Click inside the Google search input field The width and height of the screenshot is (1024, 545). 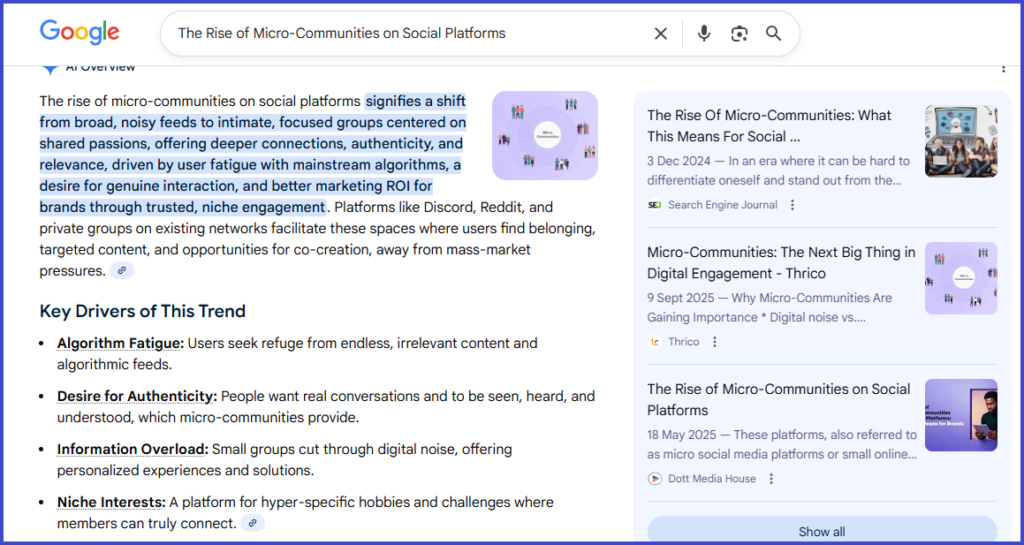[400, 34]
